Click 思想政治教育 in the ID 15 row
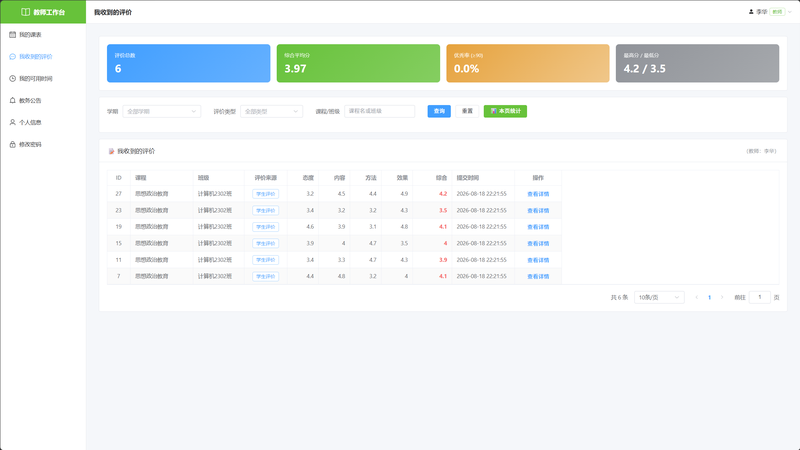 152,243
